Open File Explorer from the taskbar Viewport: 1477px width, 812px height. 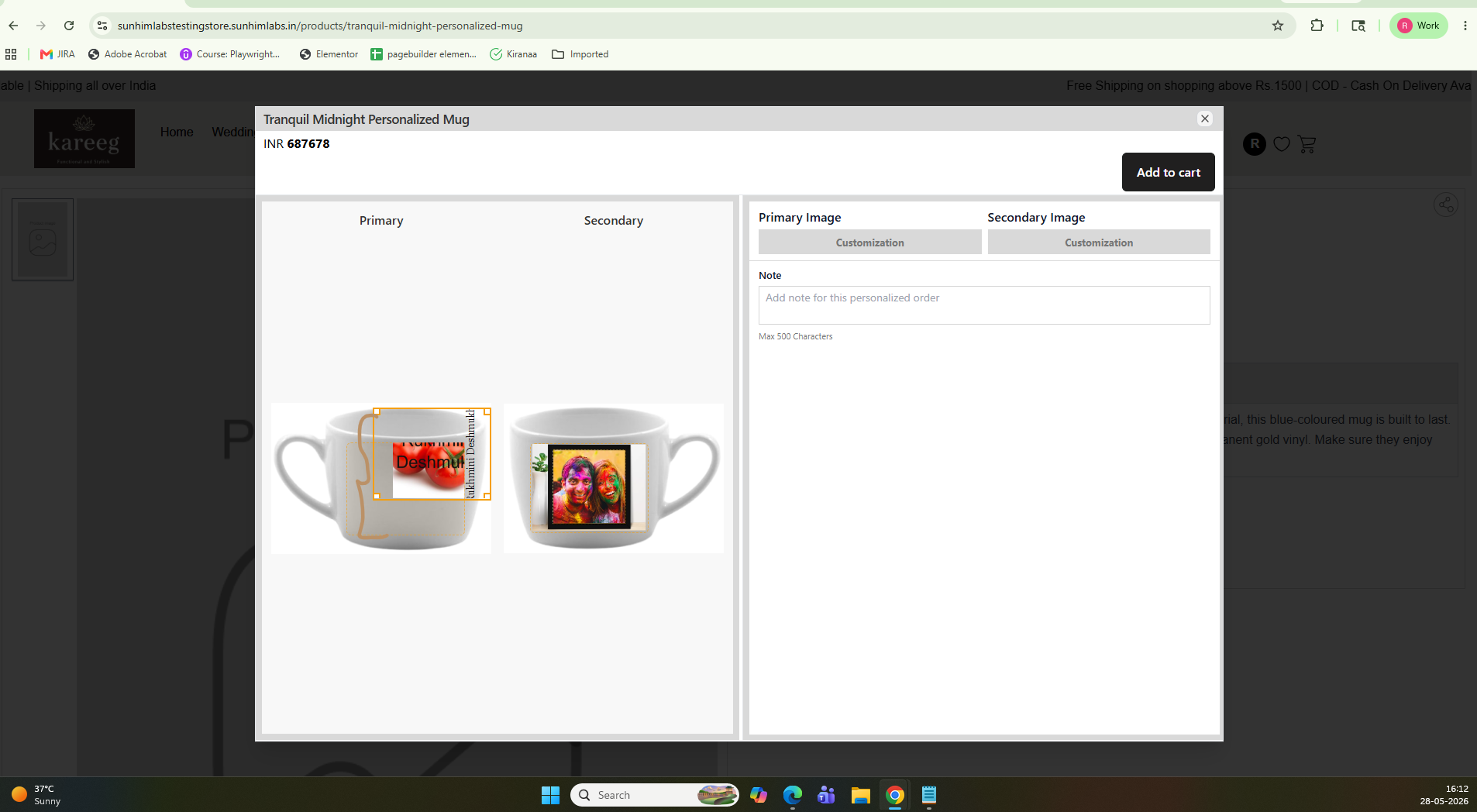(860, 795)
